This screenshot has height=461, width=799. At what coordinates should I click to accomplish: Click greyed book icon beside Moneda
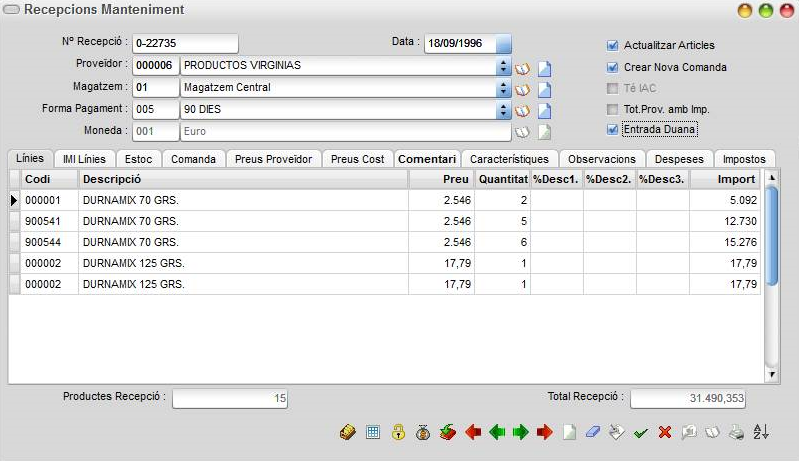(522, 132)
